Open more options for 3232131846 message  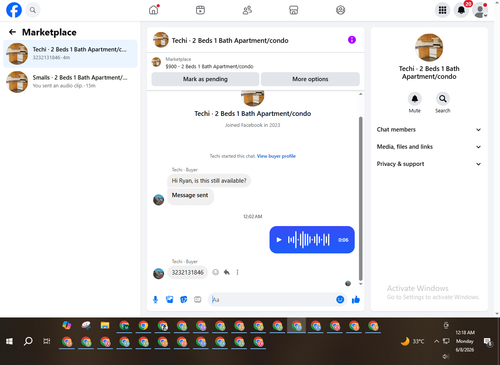click(x=237, y=272)
